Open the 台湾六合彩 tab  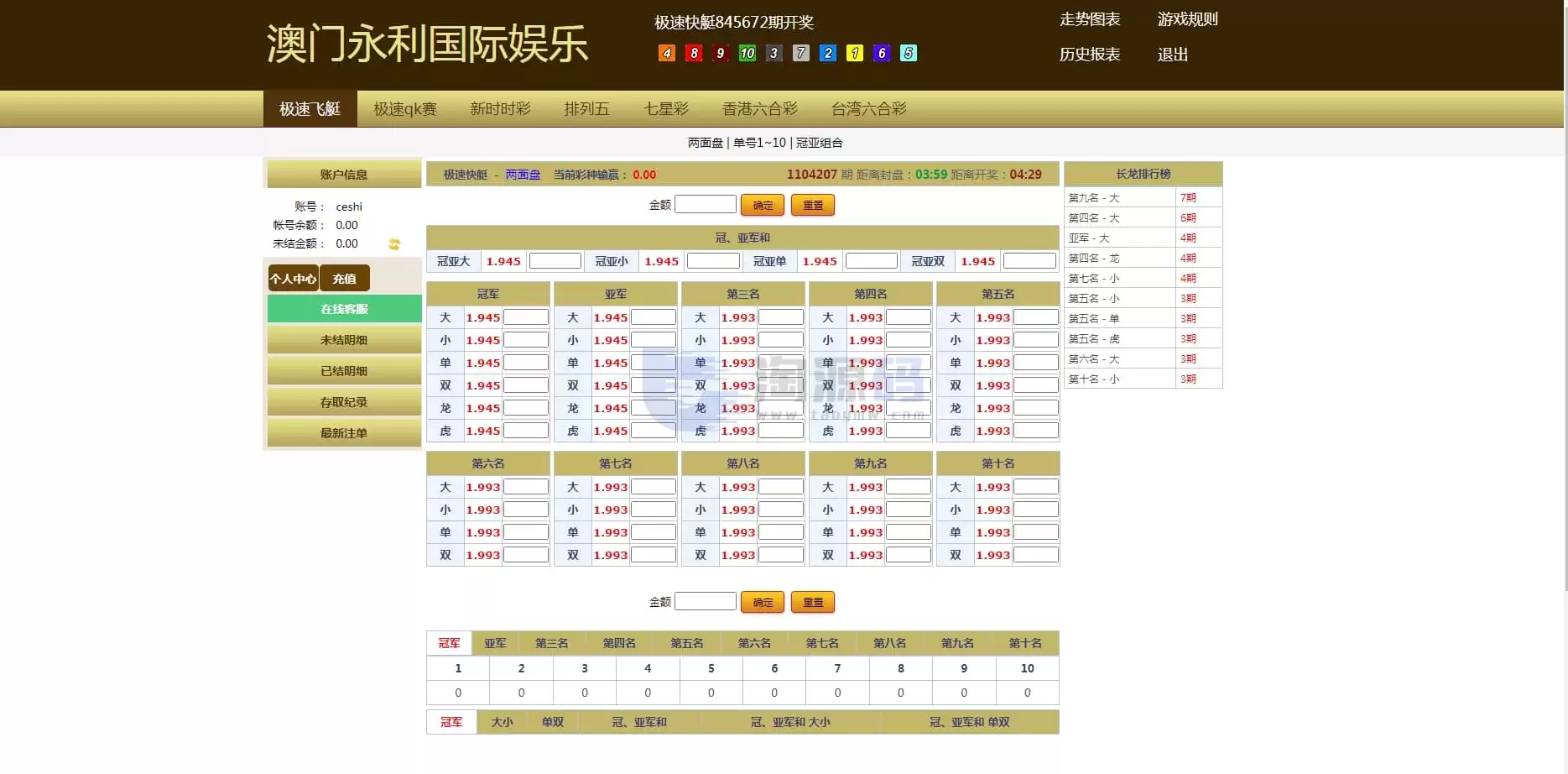(869, 109)
